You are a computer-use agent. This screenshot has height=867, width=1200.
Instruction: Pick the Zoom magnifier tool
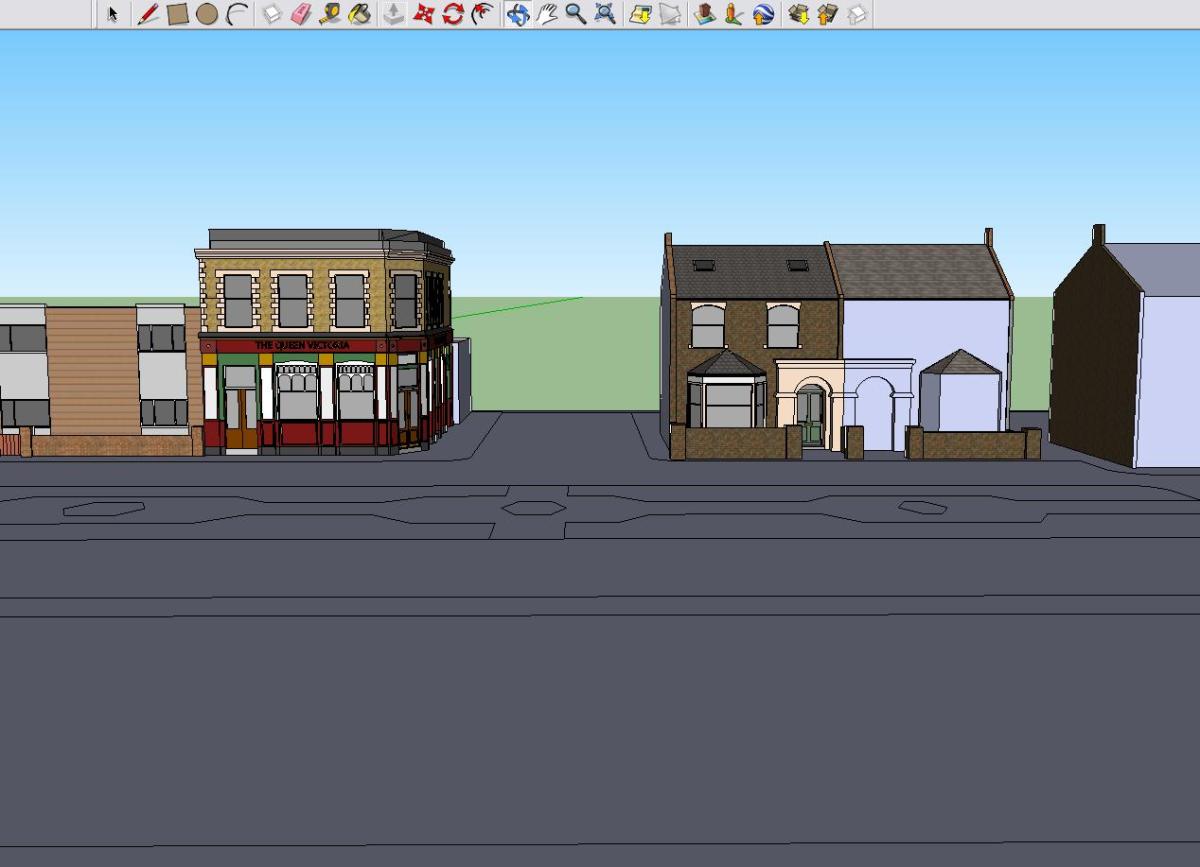click(x=575, y=14)
